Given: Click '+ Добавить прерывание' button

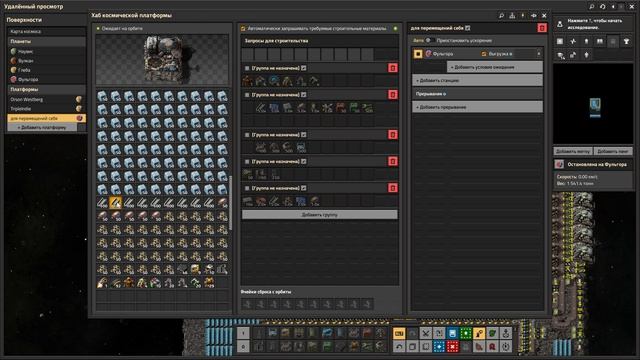Looking at the screenshot, I should tap(478, 107).
